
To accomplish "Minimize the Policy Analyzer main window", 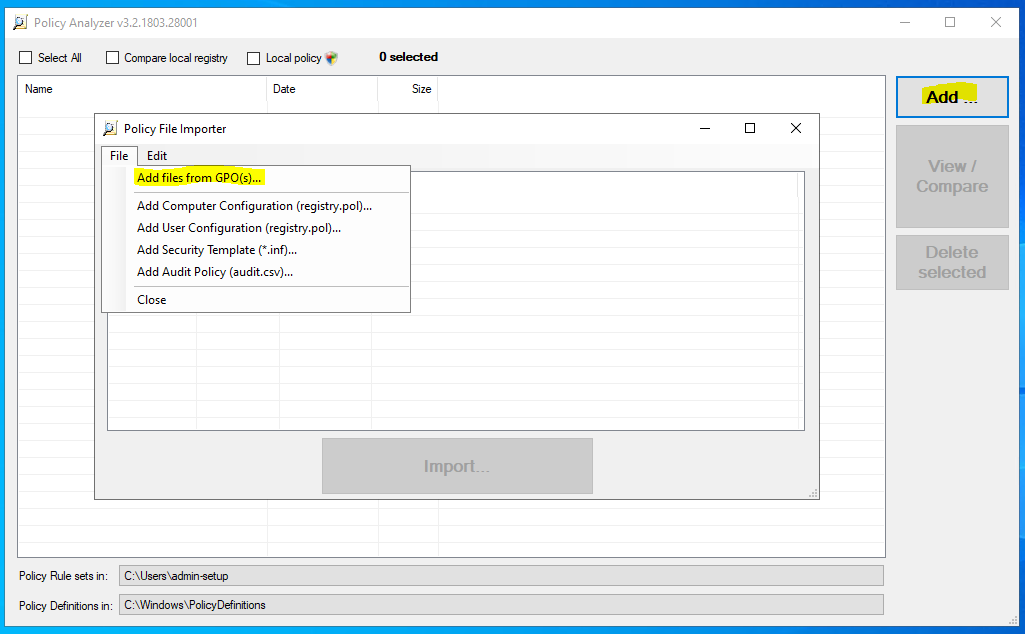I will [x=905, y=22].
